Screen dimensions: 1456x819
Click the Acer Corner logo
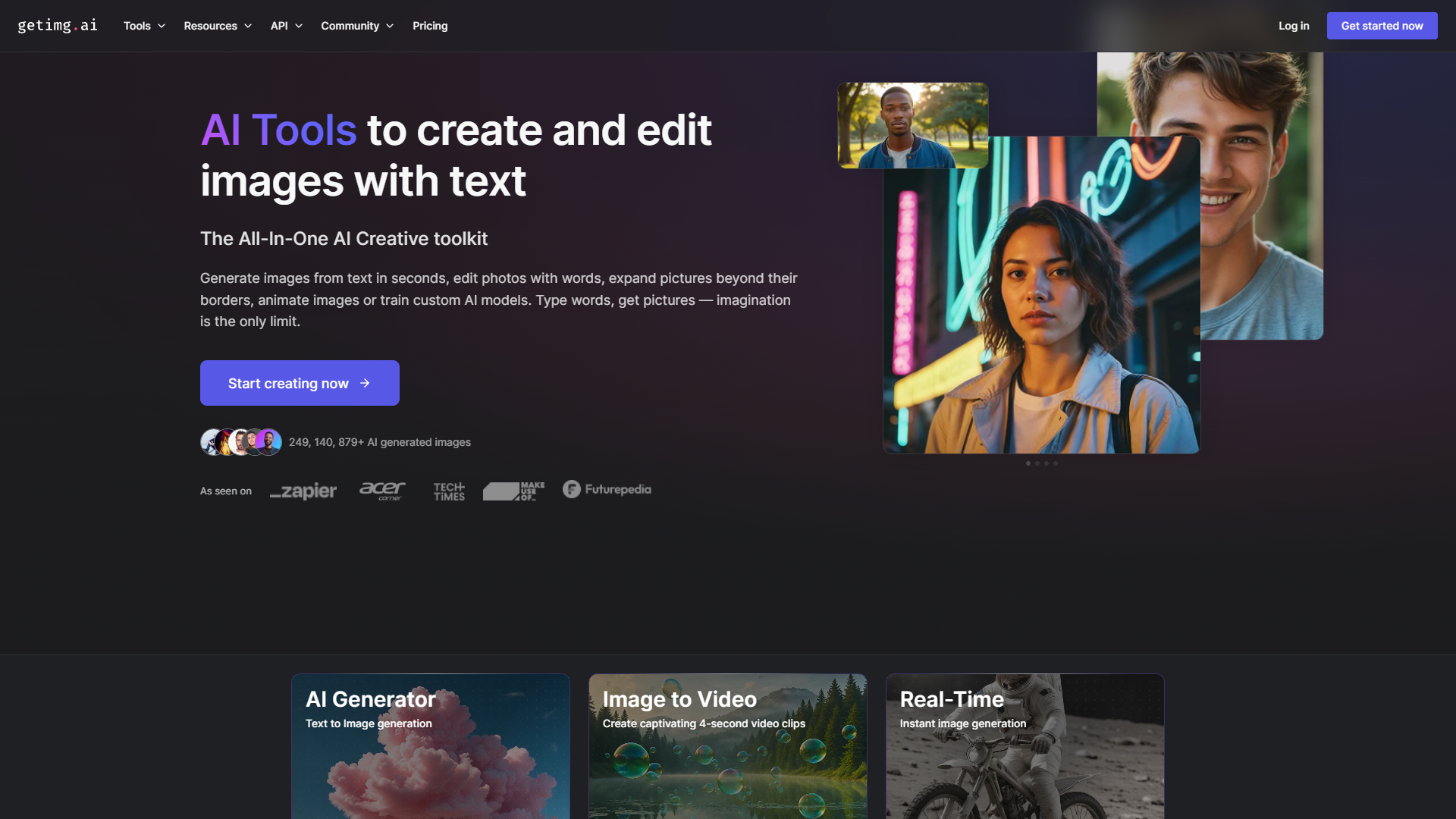(382, 491)
